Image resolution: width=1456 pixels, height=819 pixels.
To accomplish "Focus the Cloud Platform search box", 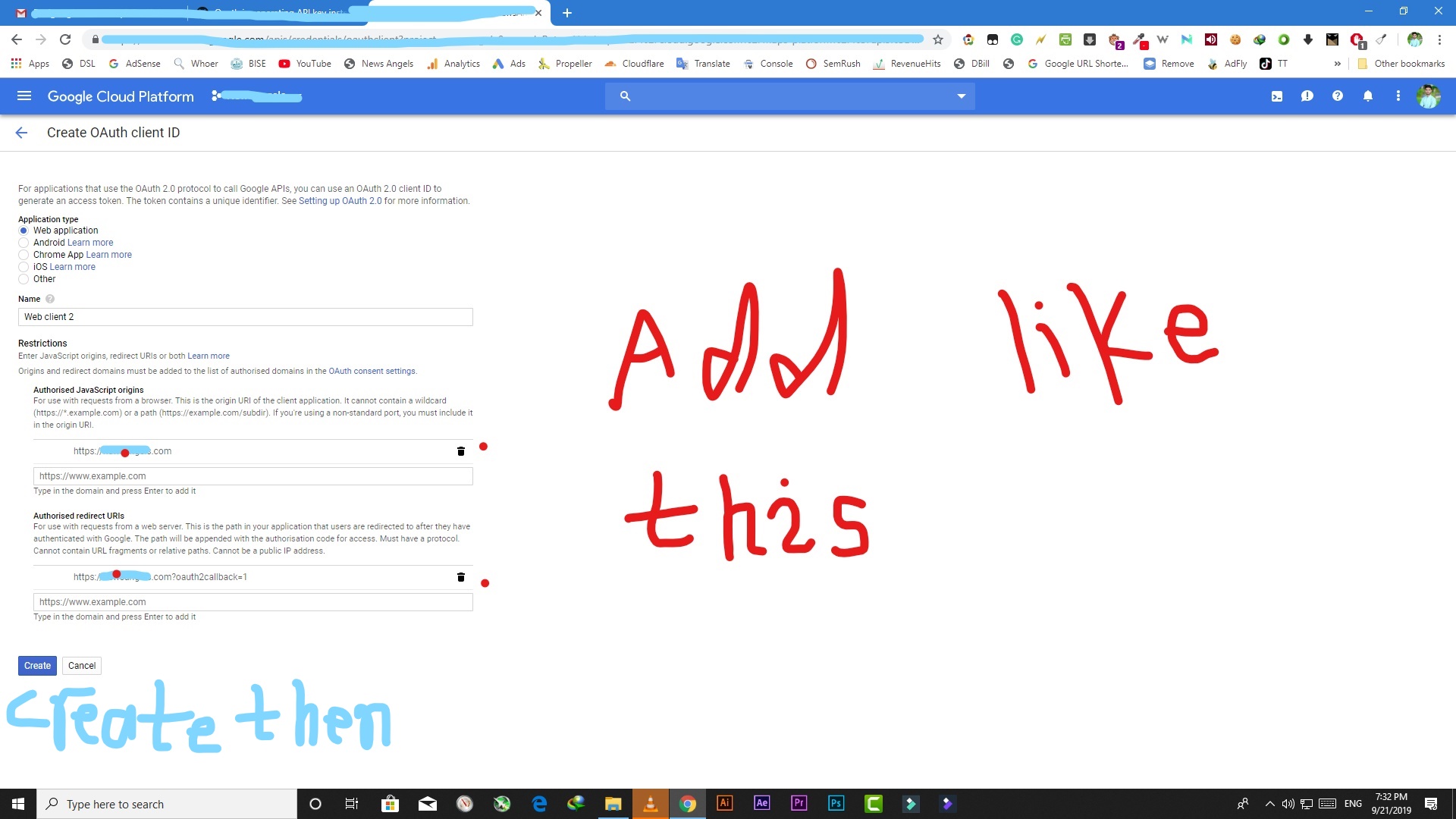I will tap(789, 96).
